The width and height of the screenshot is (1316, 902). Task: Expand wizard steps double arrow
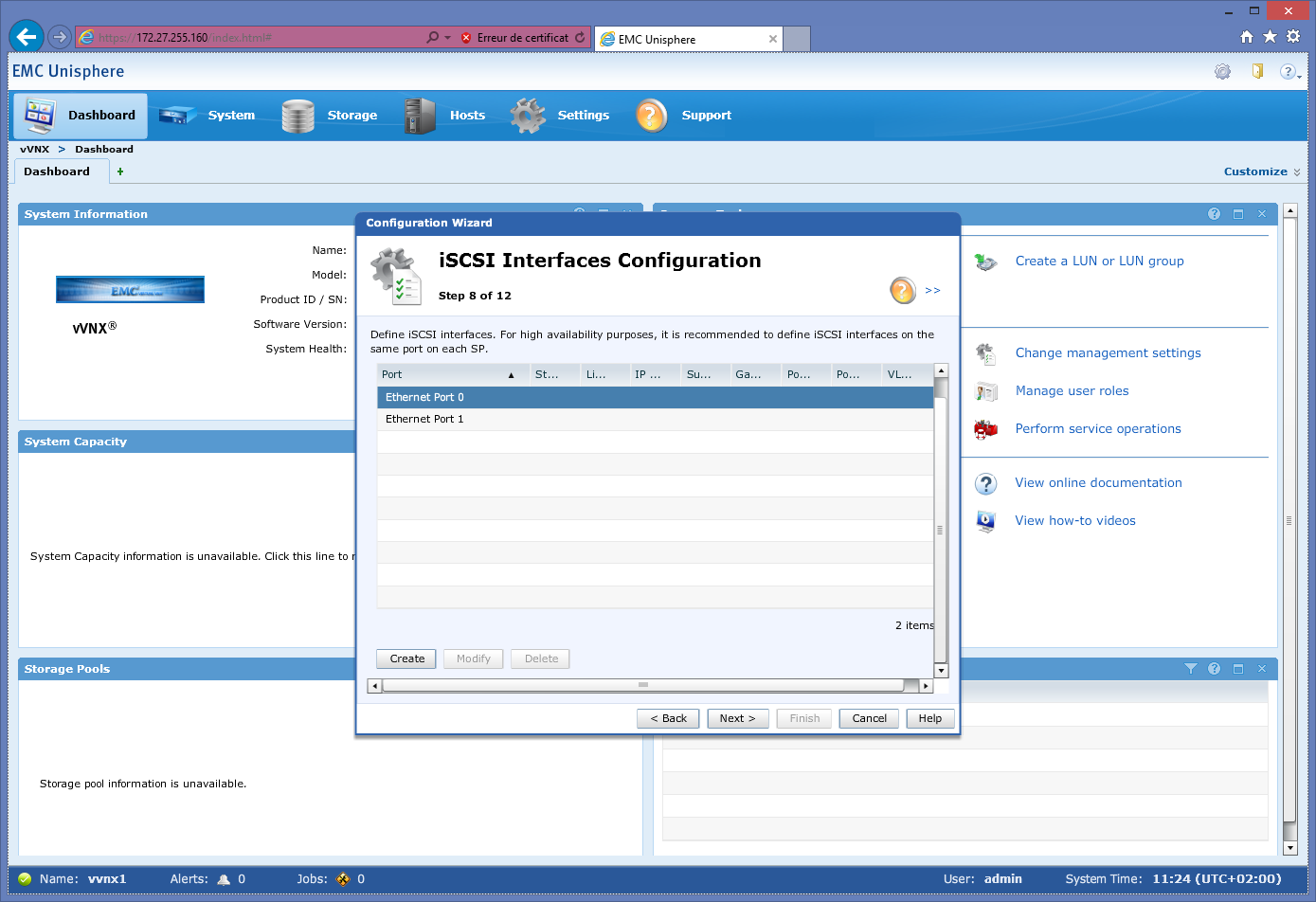click(x=932, y=290)
